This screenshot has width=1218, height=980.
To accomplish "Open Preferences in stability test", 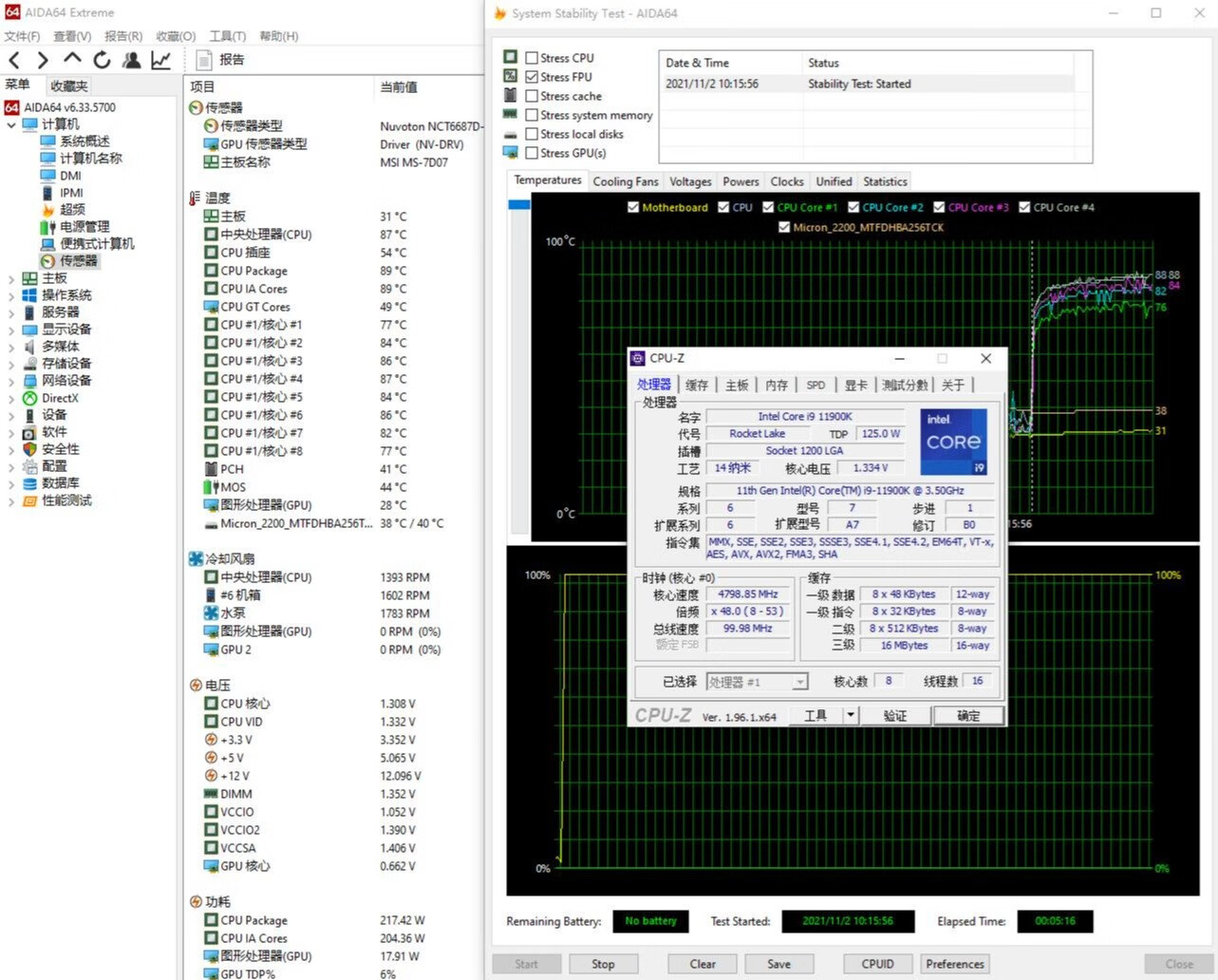I will (x=955, y=964).
